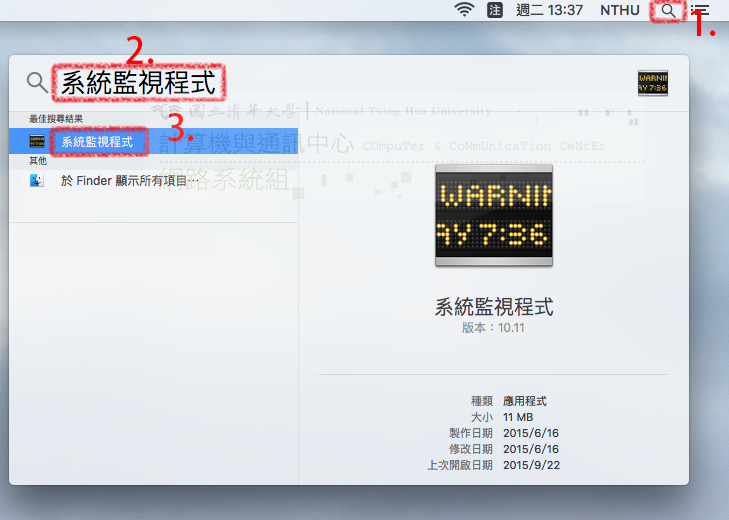The width and height of the screenshot is (729, 520).
Task: Open the NTHU user menu
Action: pos(621,10)
